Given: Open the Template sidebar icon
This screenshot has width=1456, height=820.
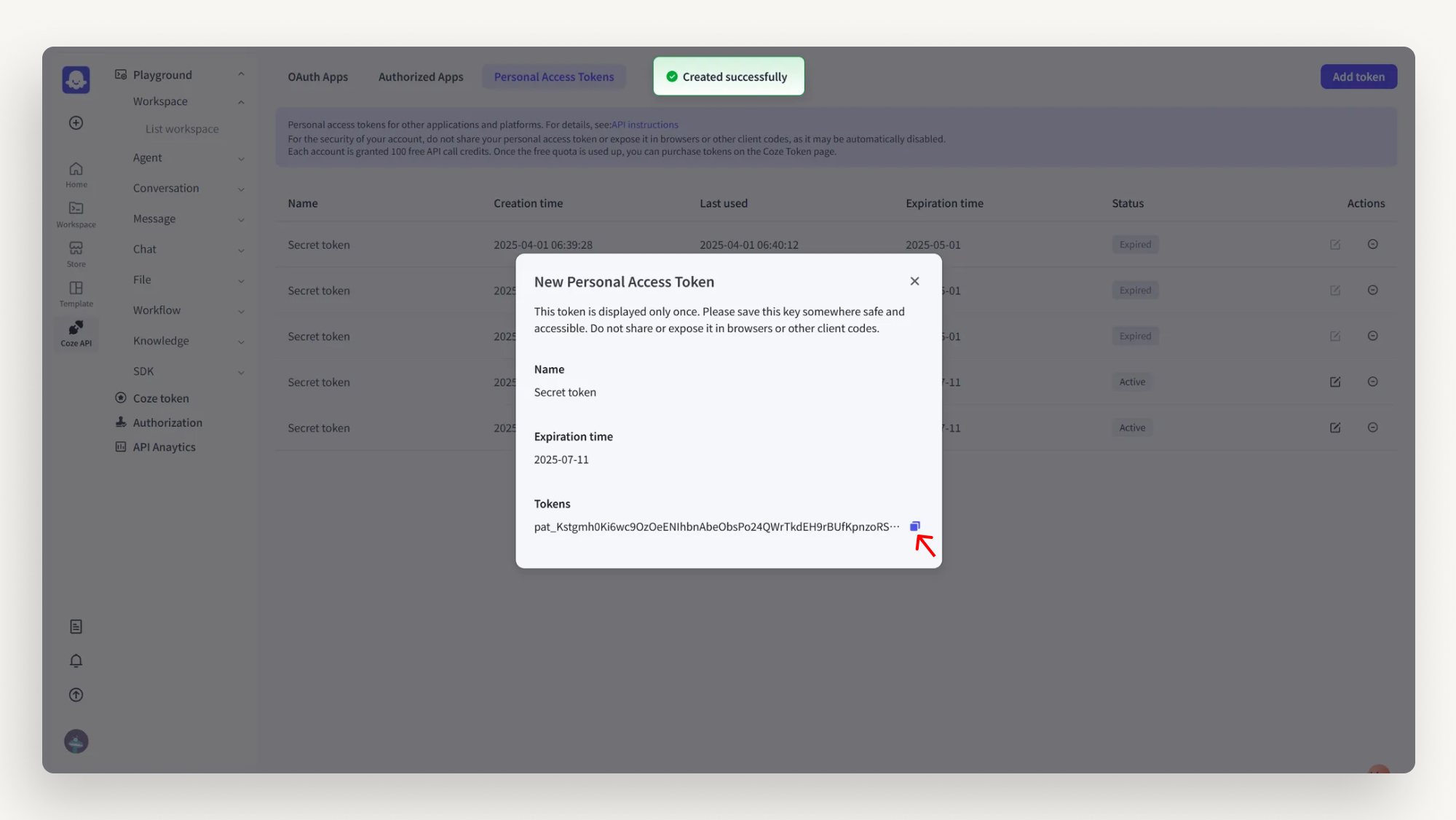Looking at the screenshot, I should [x=76, y=293].
